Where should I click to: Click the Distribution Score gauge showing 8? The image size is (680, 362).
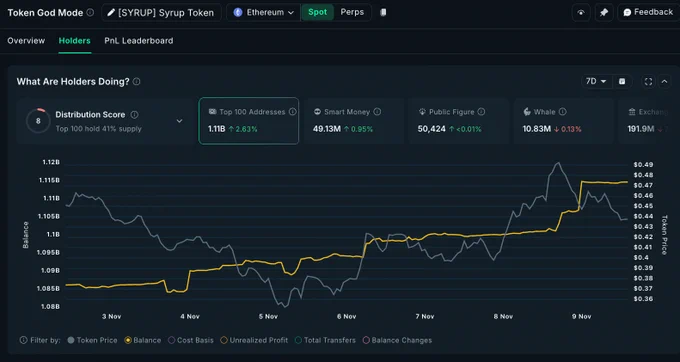(38, 121)
